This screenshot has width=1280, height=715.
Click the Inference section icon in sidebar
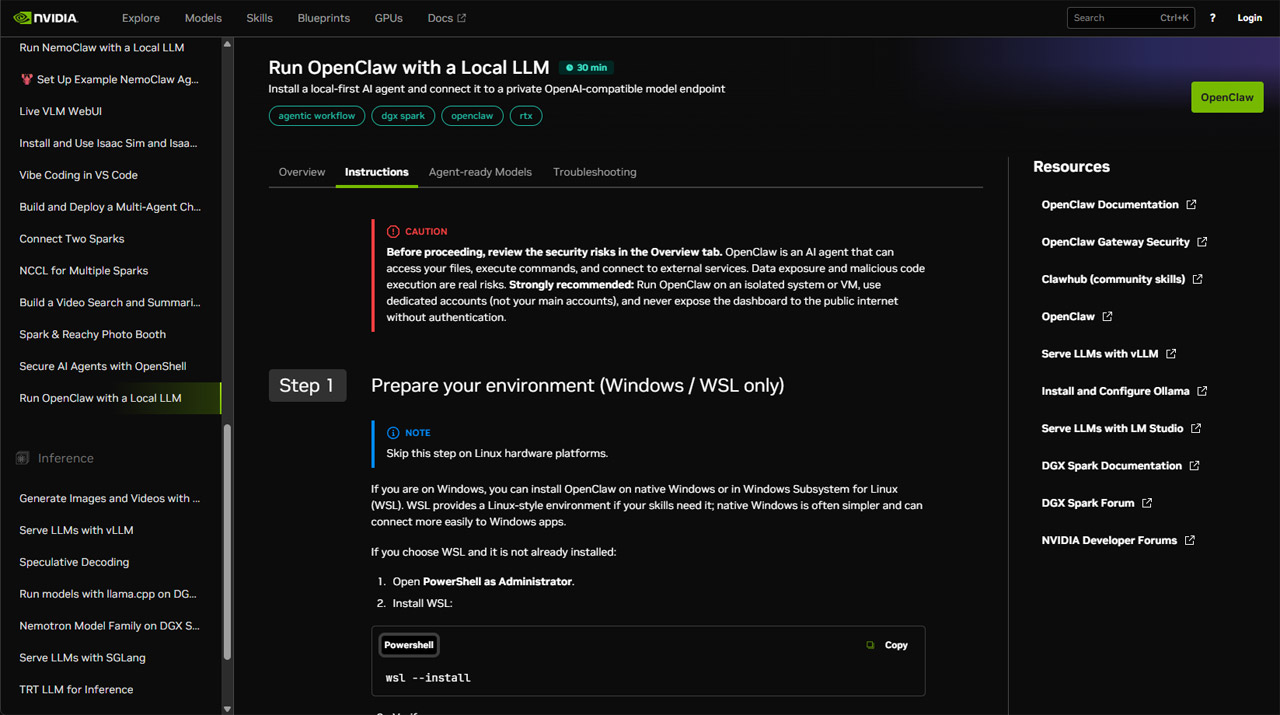22,458
